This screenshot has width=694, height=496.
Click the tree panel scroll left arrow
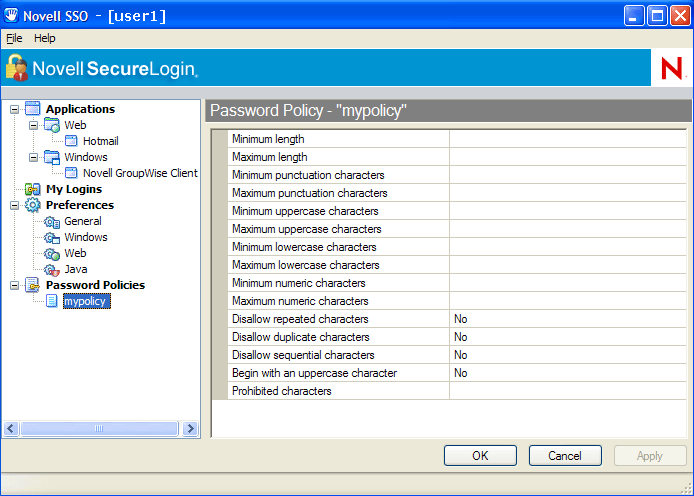11,428
